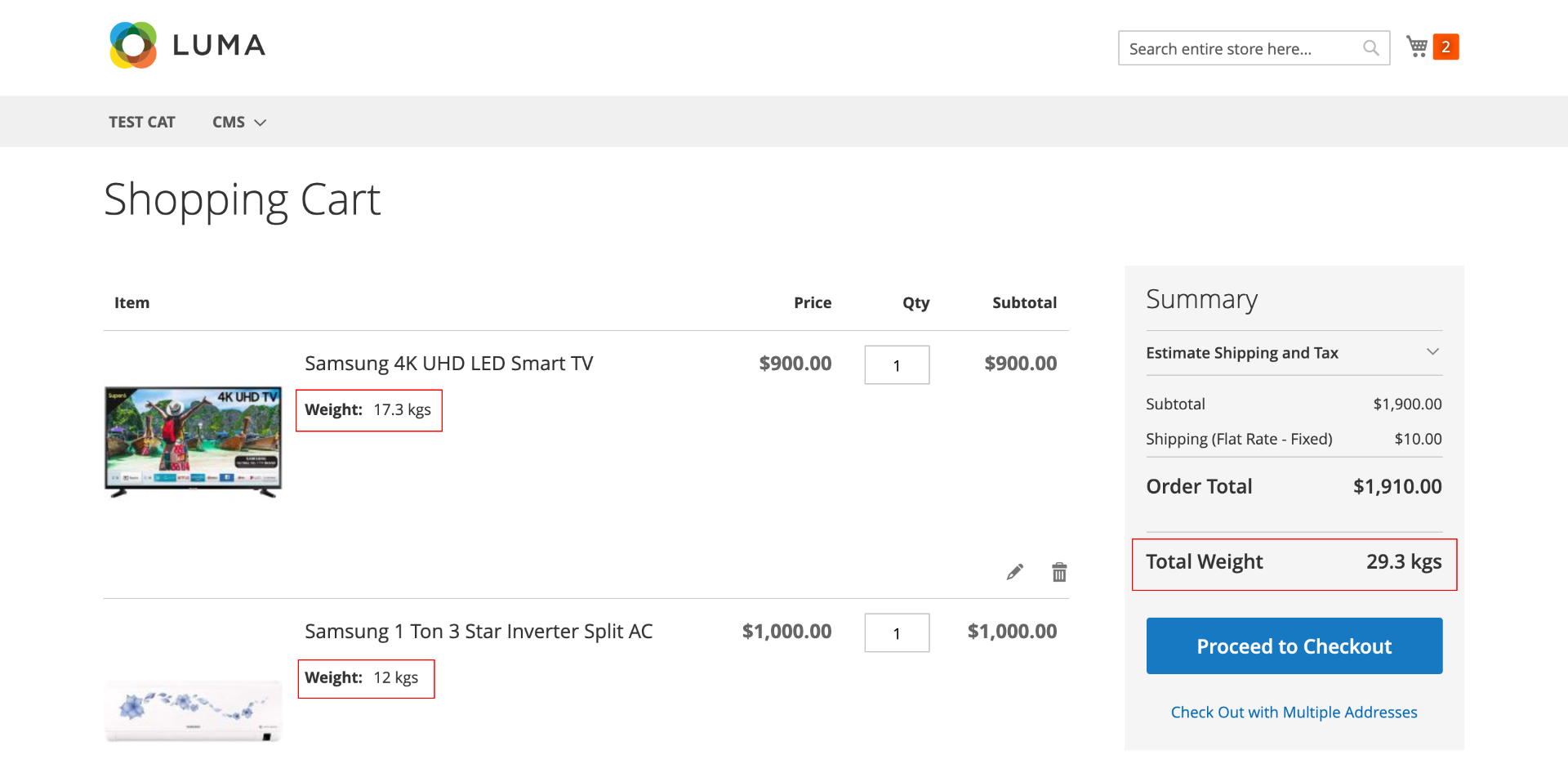Image resolution: width=1568 pixels, height=782 pixels.
Task: Click the cart item count badge
Action: [1445, 47]
